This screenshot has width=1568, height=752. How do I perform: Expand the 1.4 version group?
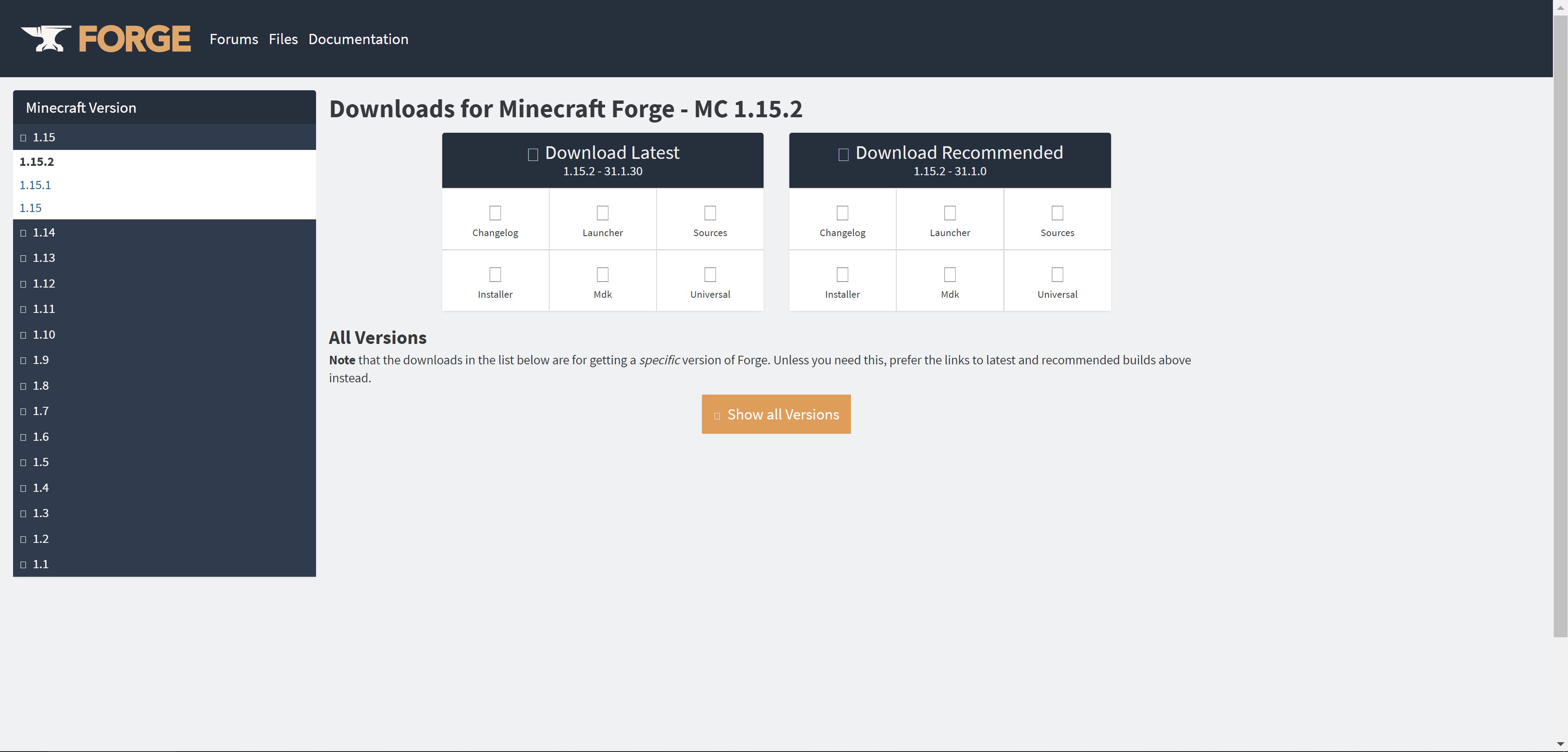[164, 488]
